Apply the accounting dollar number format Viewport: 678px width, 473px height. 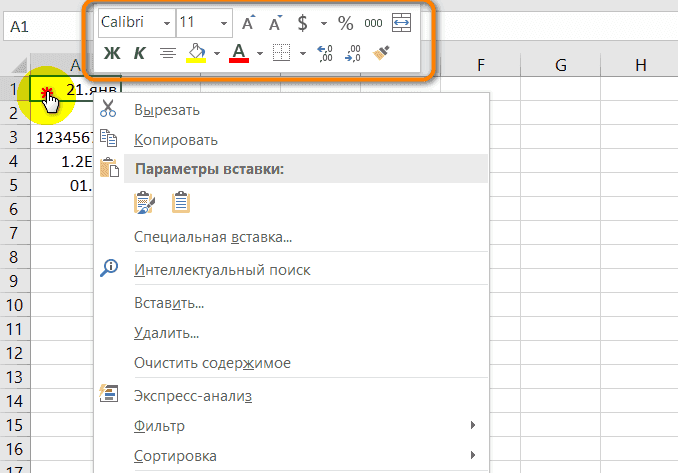(301, 22)
